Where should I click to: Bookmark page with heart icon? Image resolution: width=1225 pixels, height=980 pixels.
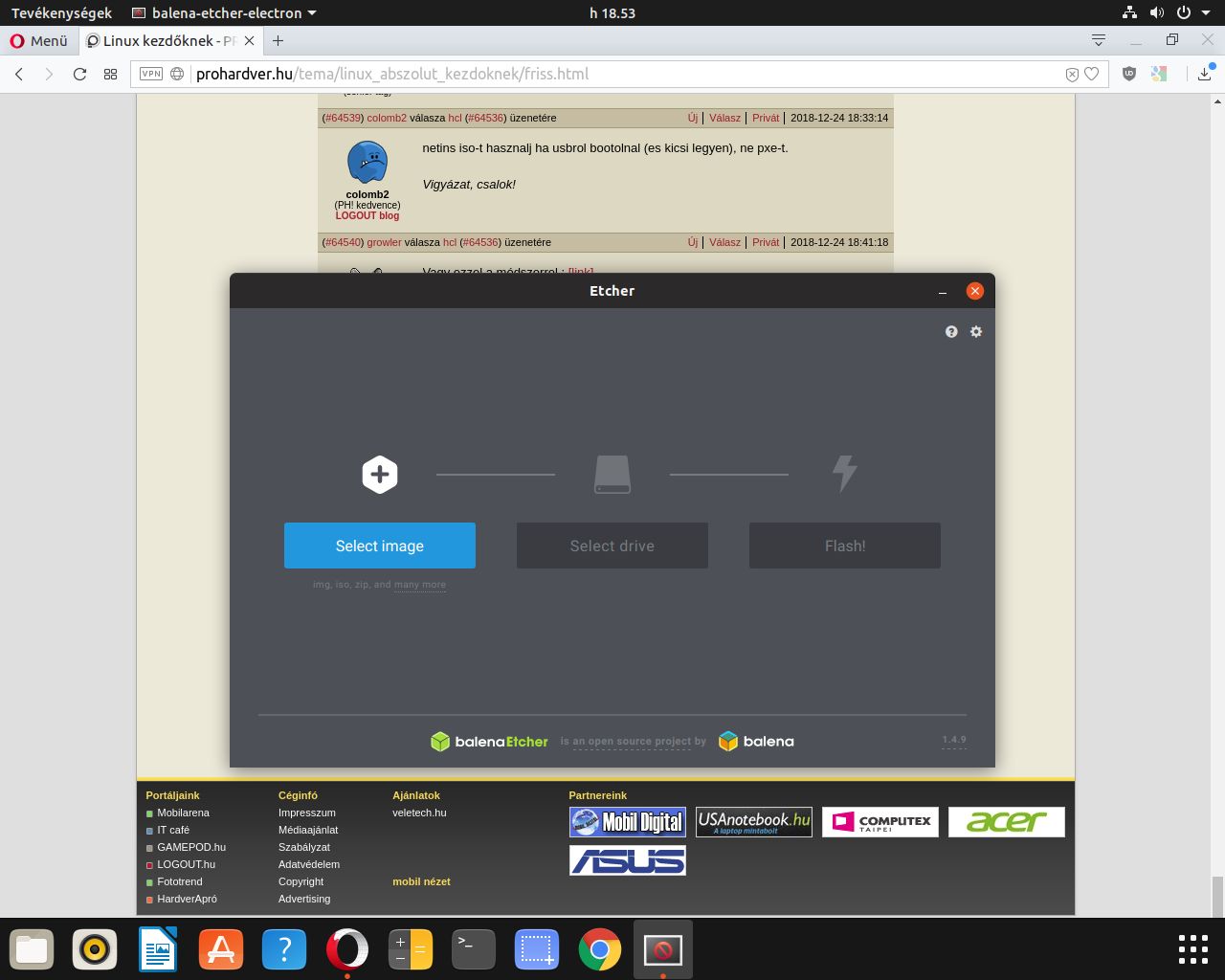[x=1092, y=74]
